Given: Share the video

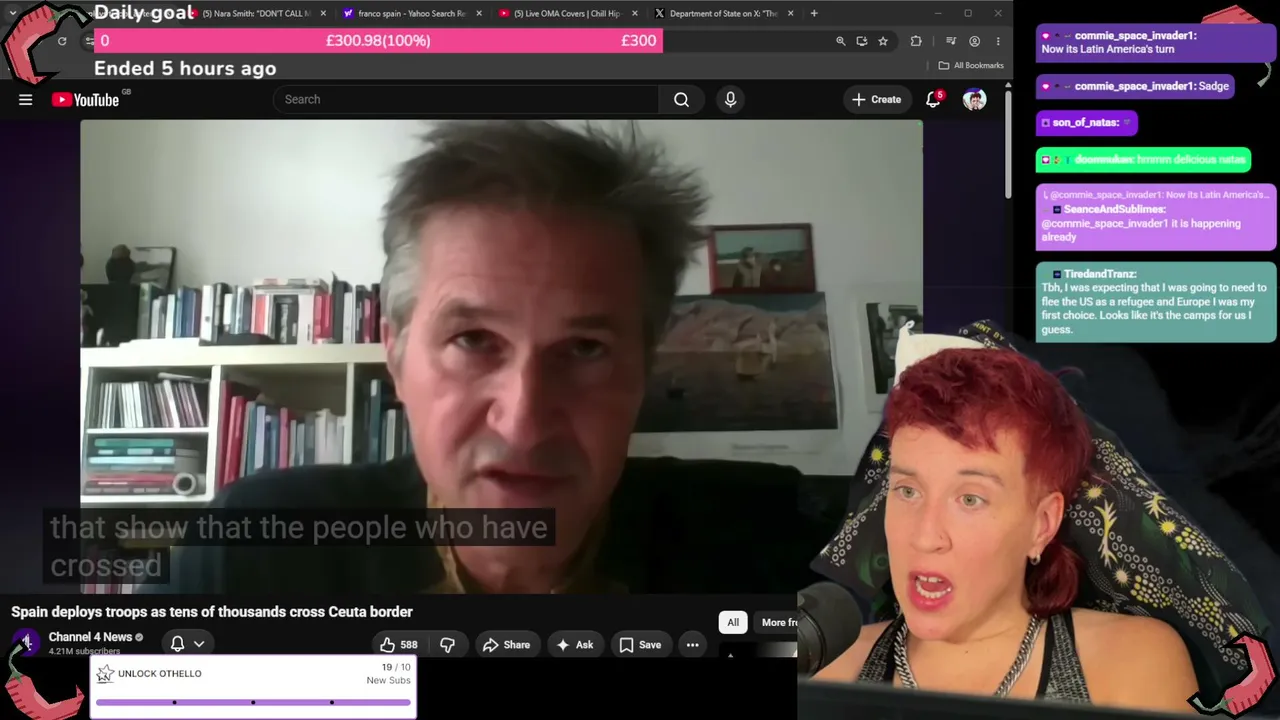Looking at the screenshot, I should click(506, 645).
